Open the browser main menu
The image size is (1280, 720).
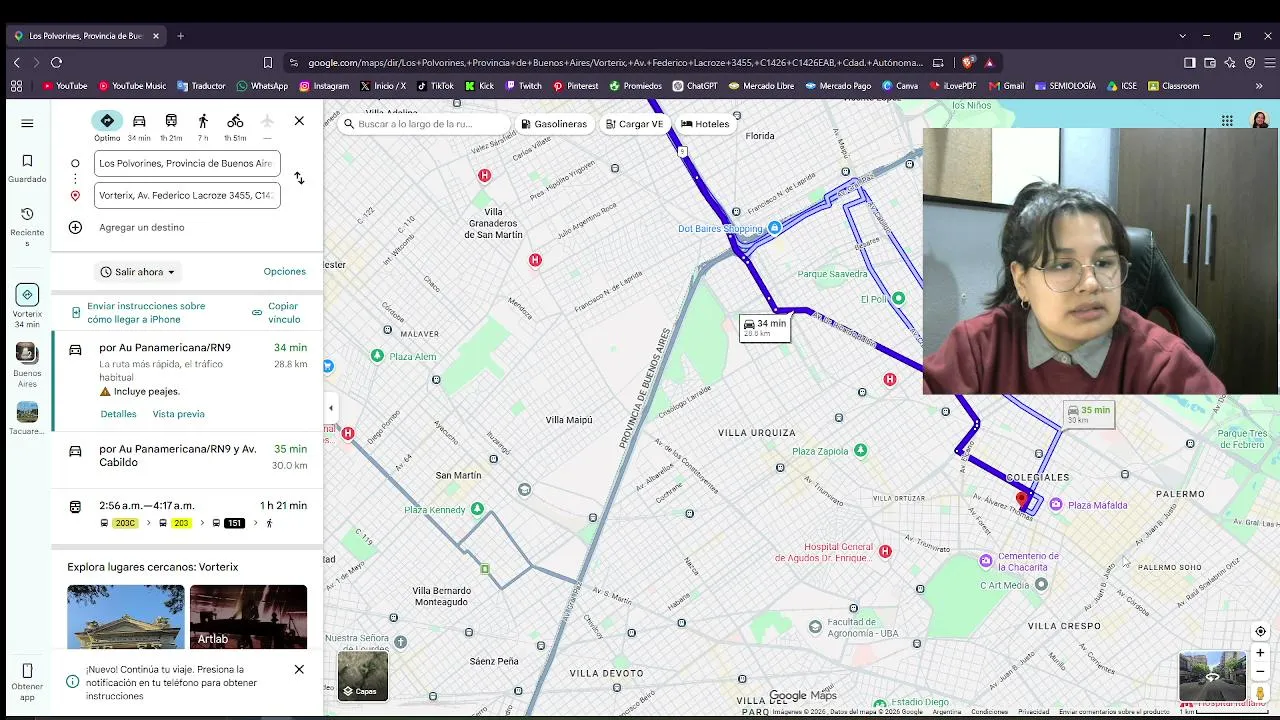tap(1269, 62)
